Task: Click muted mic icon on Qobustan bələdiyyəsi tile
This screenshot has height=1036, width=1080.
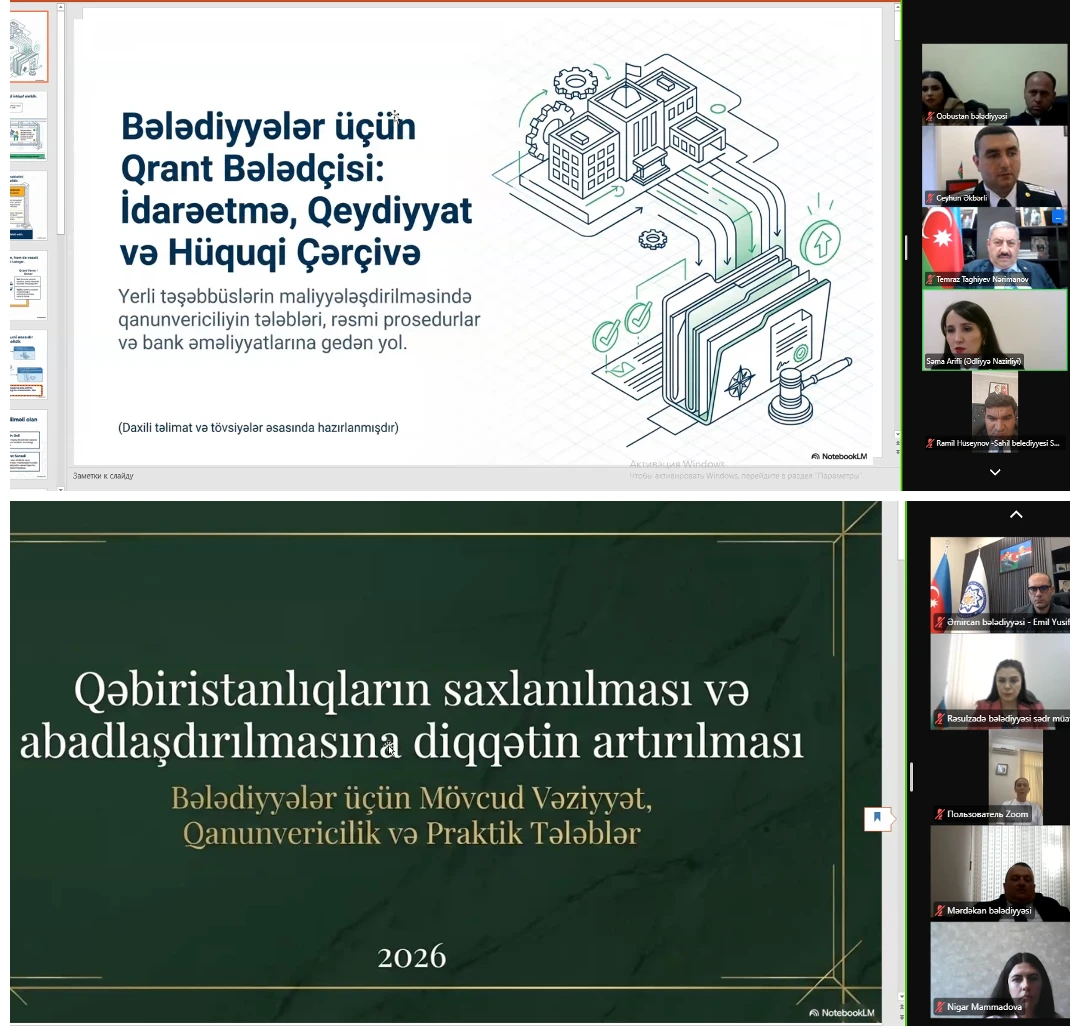Action: tap(930, 116)
